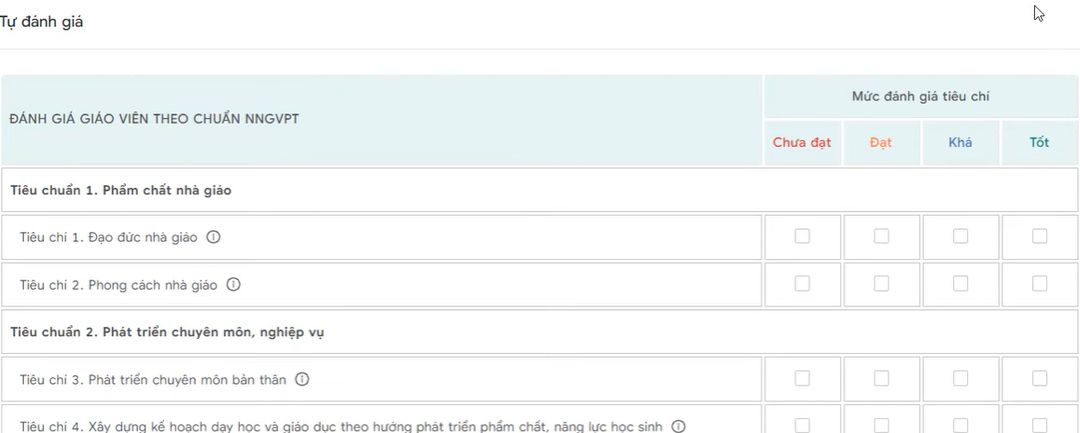1080x433 pixels.
Task: Click the Tốt column header
Action: pyautogui.click(x=1040, y=143)
